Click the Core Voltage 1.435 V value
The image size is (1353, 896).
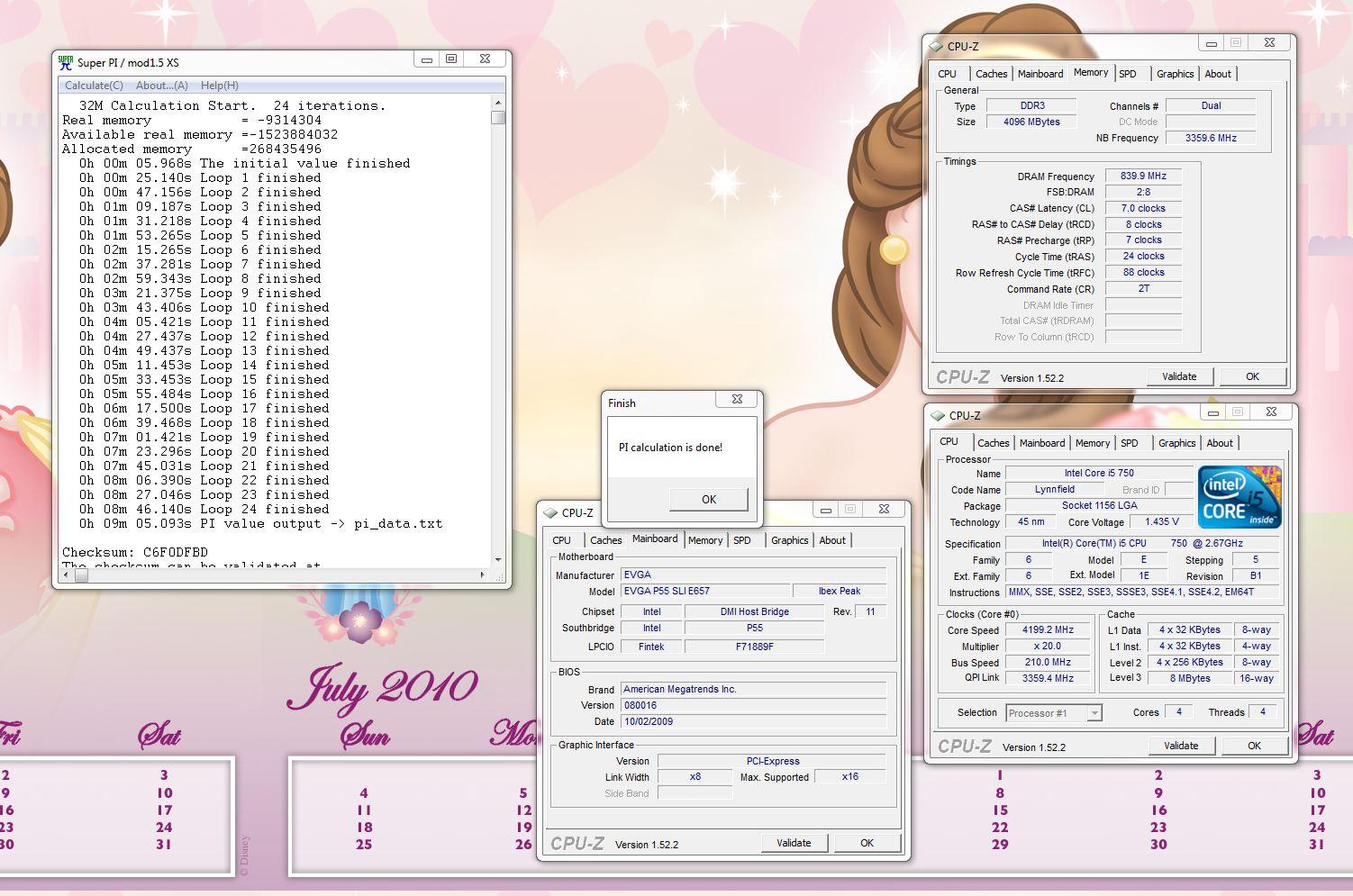point(1162,521)
